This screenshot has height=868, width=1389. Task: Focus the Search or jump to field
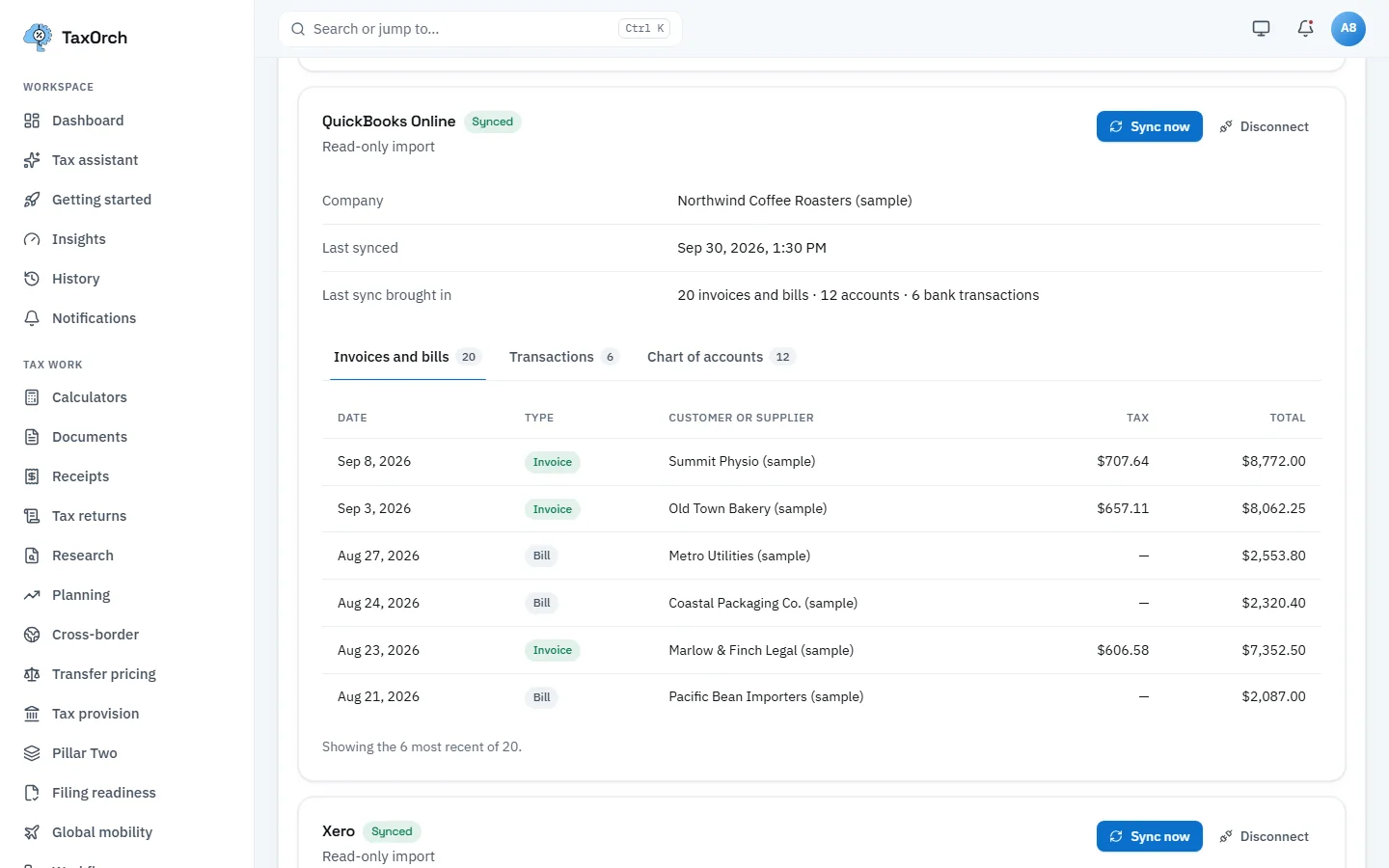pos(480,29)
